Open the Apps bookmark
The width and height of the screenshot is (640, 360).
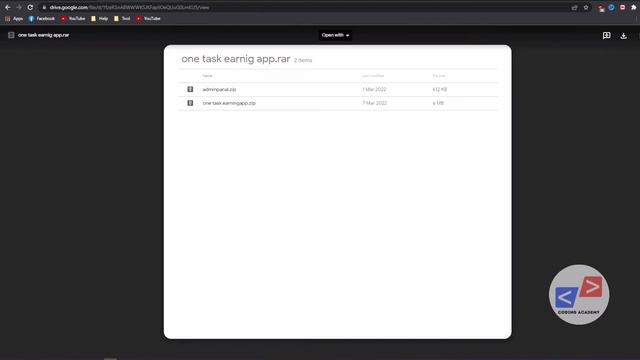14,18
